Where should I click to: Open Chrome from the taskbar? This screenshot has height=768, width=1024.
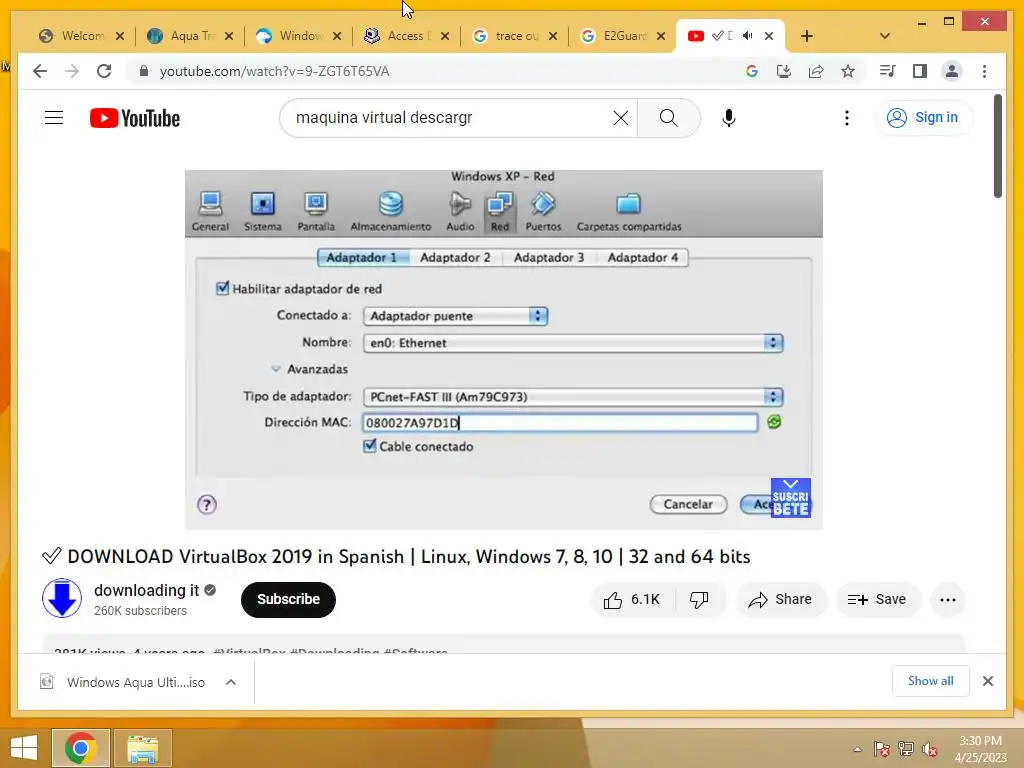pyautogui.click(x=80, y=748)
